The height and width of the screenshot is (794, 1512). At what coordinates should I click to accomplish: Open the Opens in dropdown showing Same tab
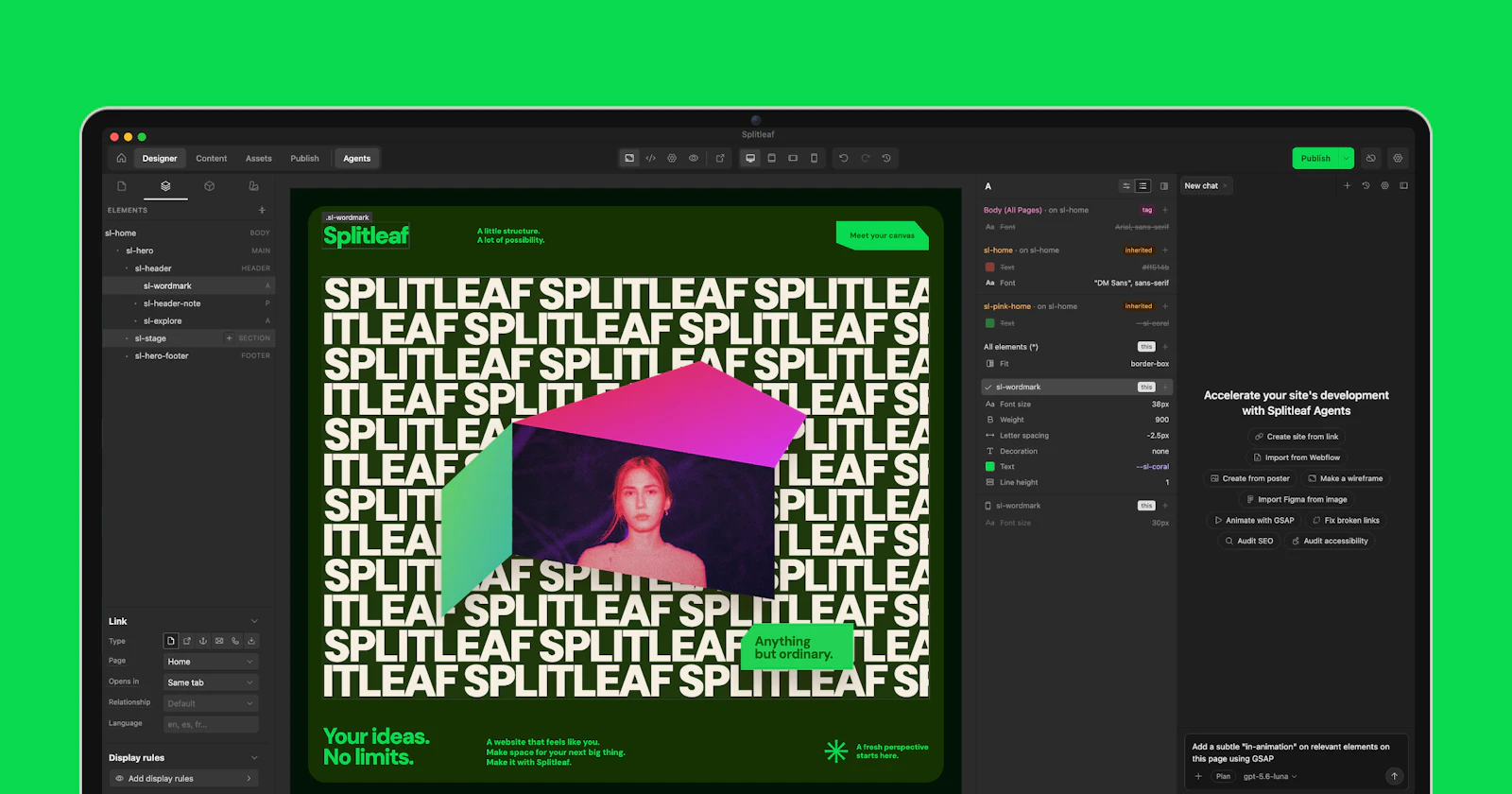(x=211, y=682)
